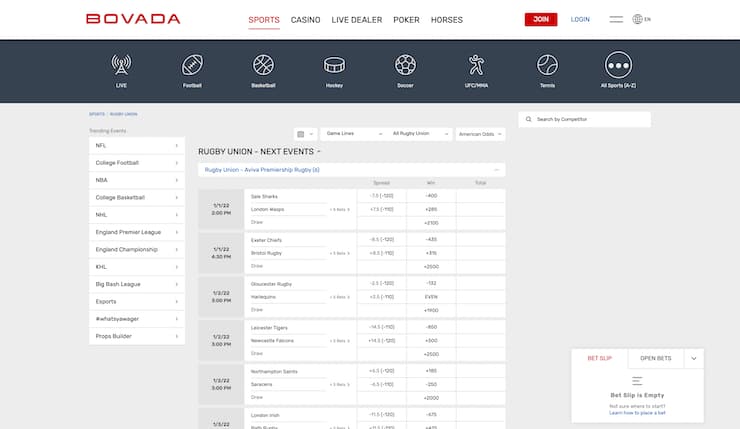Open Props Builder trending item
740x429 pixels.
[x=136, y=336]
